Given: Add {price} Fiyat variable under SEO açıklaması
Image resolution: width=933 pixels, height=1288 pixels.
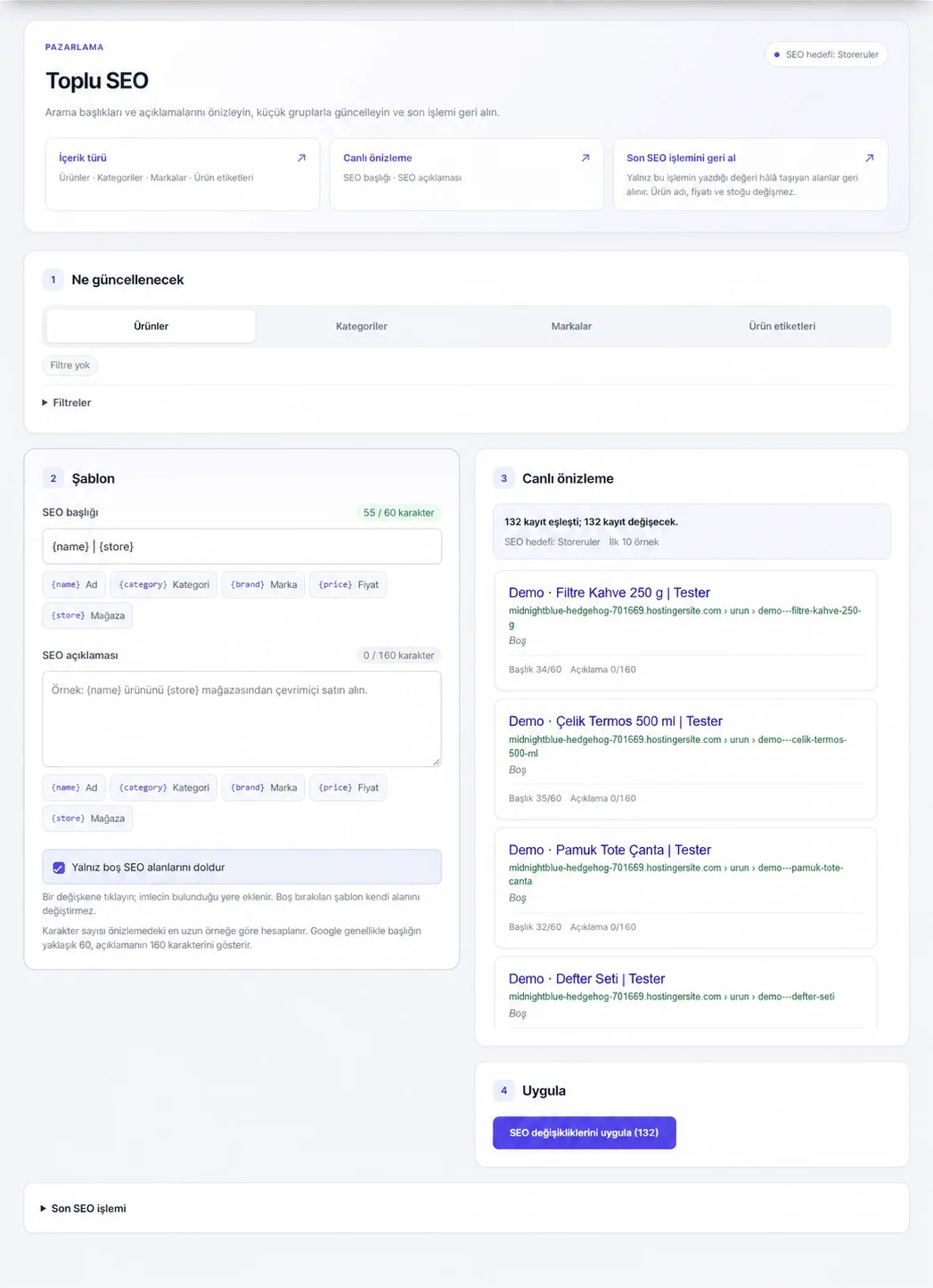Looking at the screenshot, I should (x=348, y=788).
